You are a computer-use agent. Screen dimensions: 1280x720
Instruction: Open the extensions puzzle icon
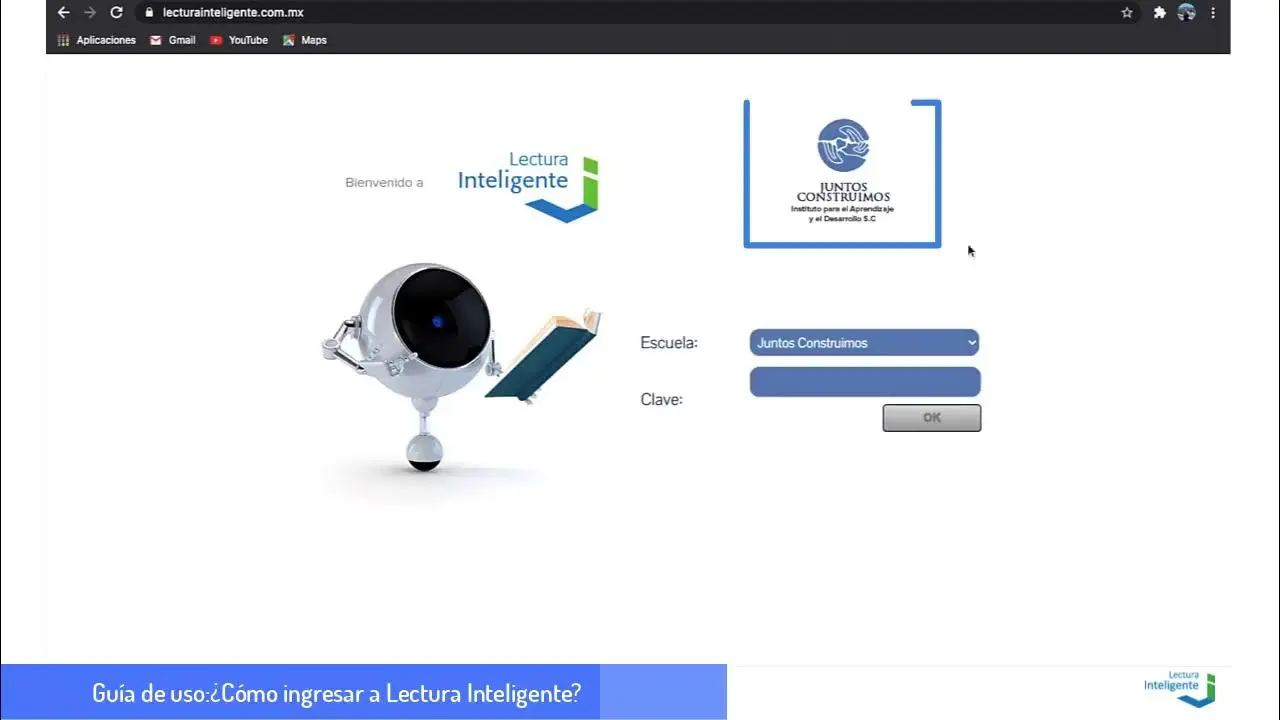(x=1160, y=13)
